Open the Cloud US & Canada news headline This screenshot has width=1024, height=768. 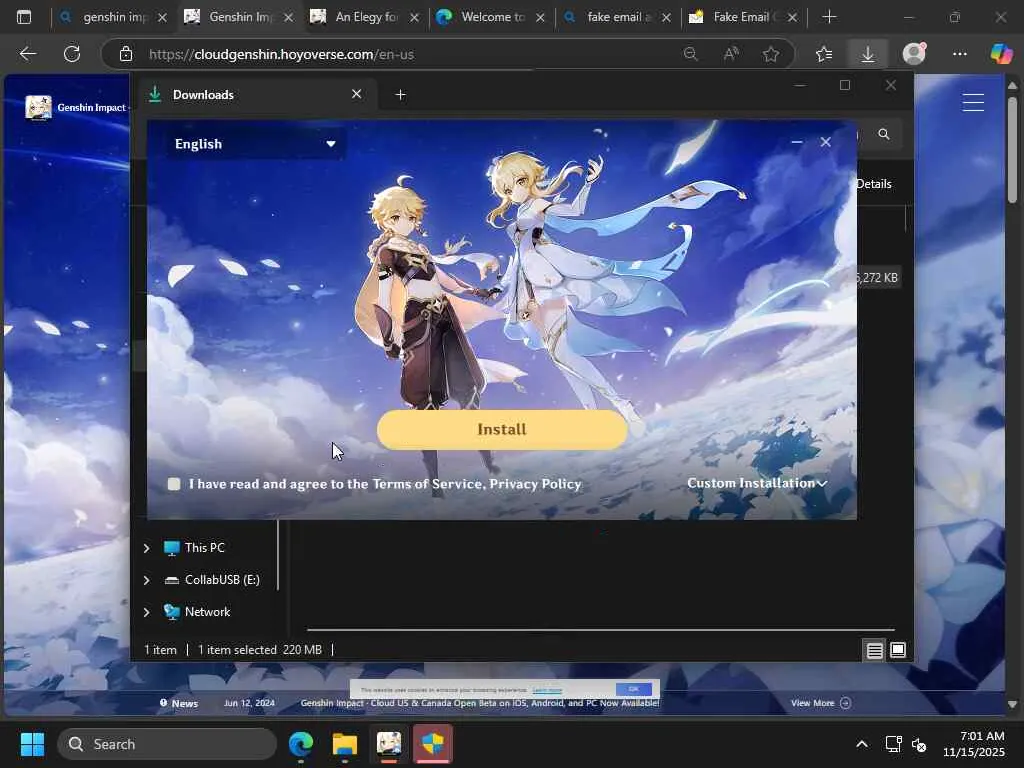click(x=479, y=703)
